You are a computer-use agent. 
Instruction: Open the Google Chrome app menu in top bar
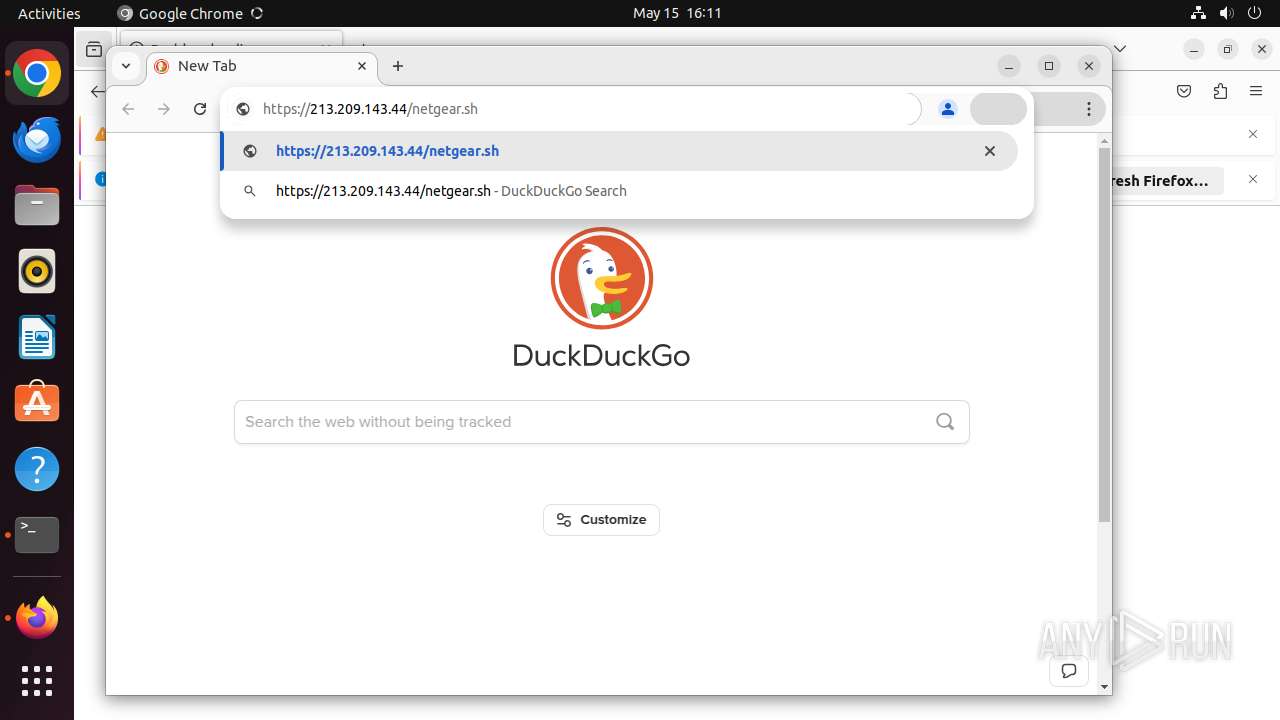click(x=190, y=13)
